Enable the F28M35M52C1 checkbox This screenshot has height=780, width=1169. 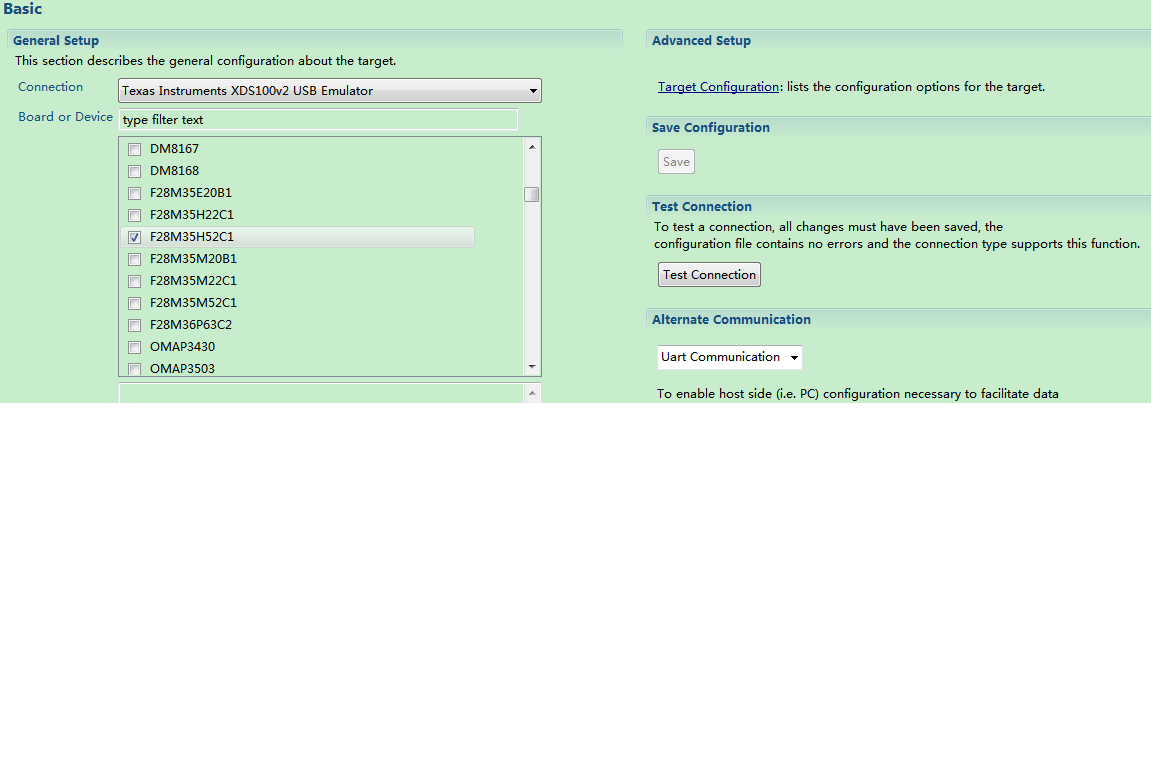(x=134, y=303)
